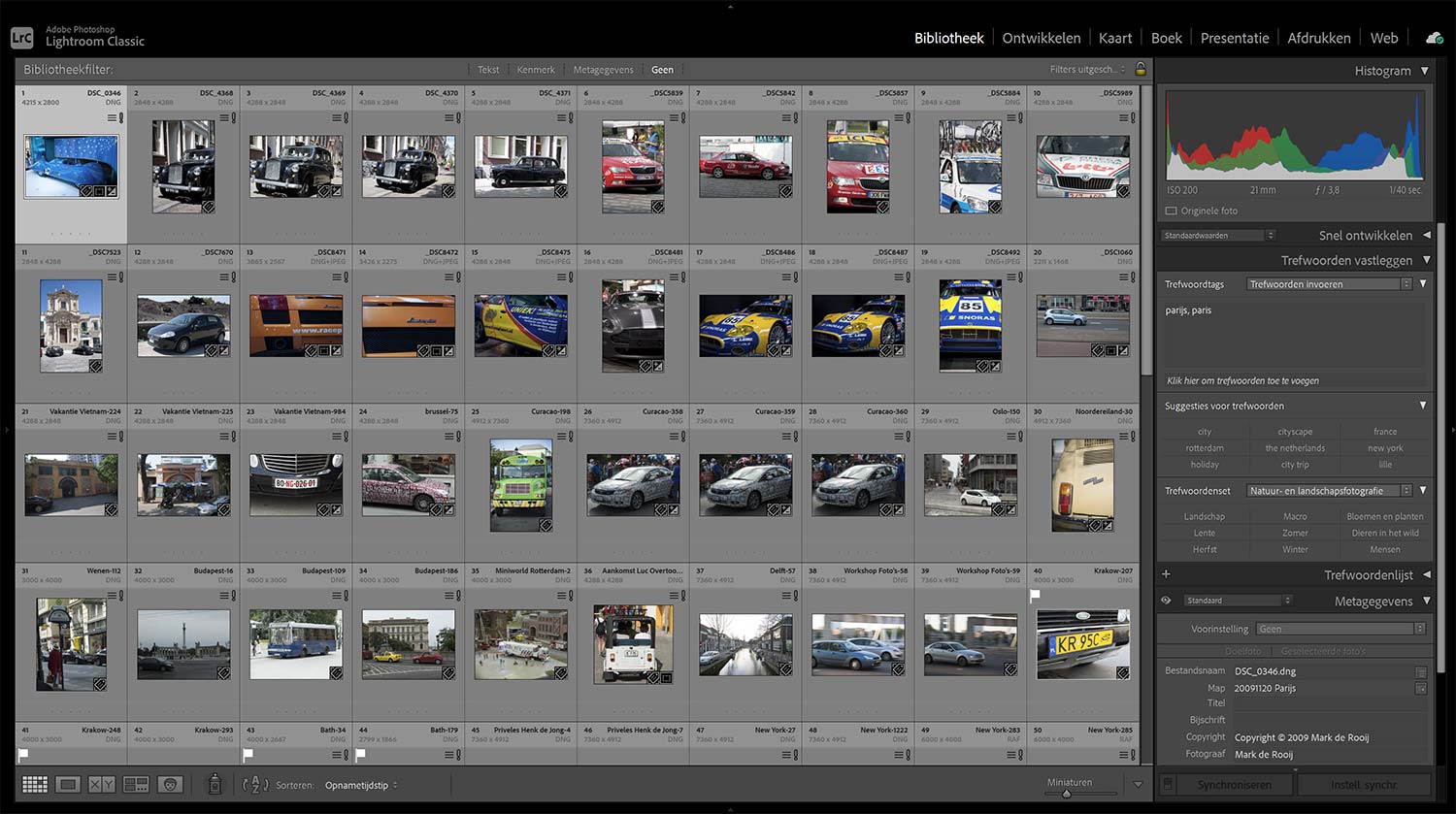Viewport: 1456px width, 814px height.
Task: Toggle keyword 'Winter' in keyword set
Action: [1295, 549]
